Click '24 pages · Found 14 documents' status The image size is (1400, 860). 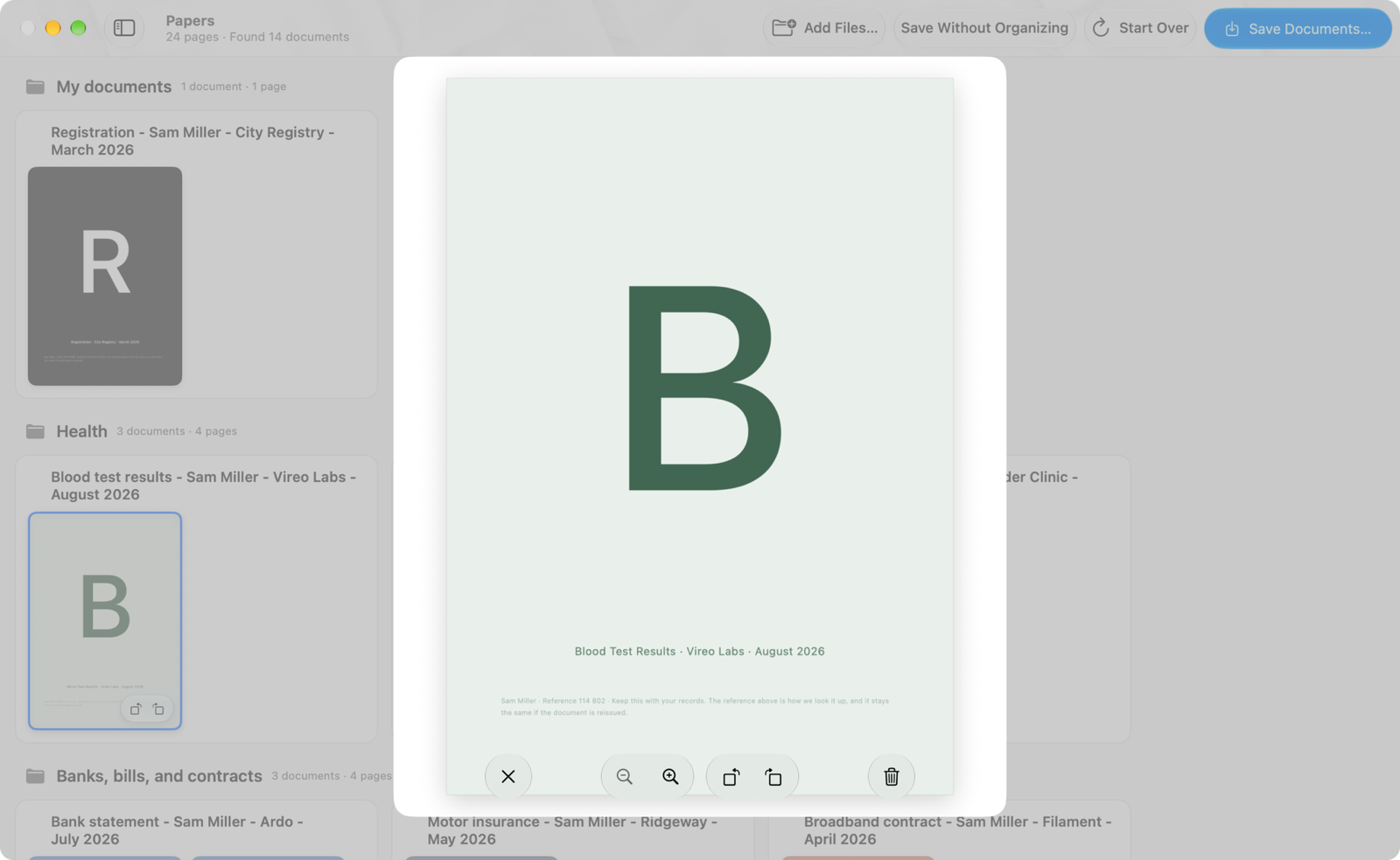pos(257,37)
